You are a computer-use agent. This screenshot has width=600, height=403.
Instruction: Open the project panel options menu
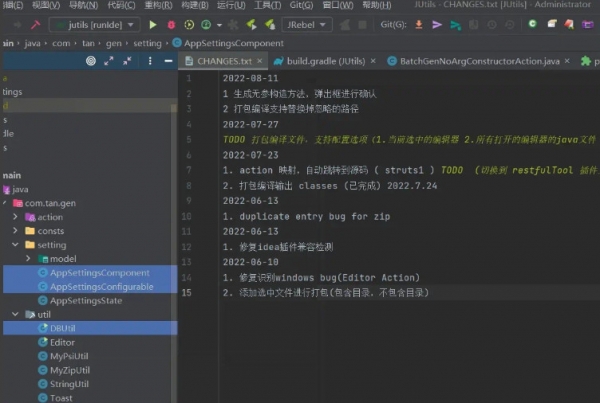click(148, 61)
